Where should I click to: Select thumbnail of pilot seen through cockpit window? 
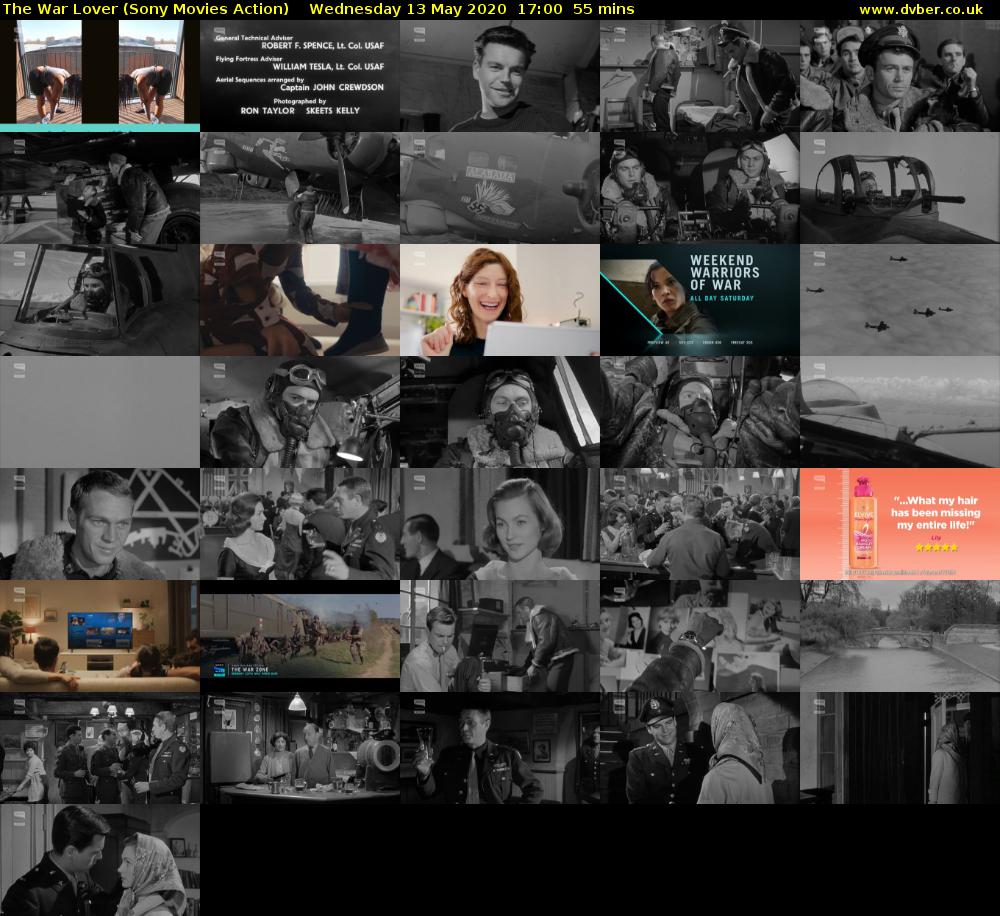tap(99, 300)
